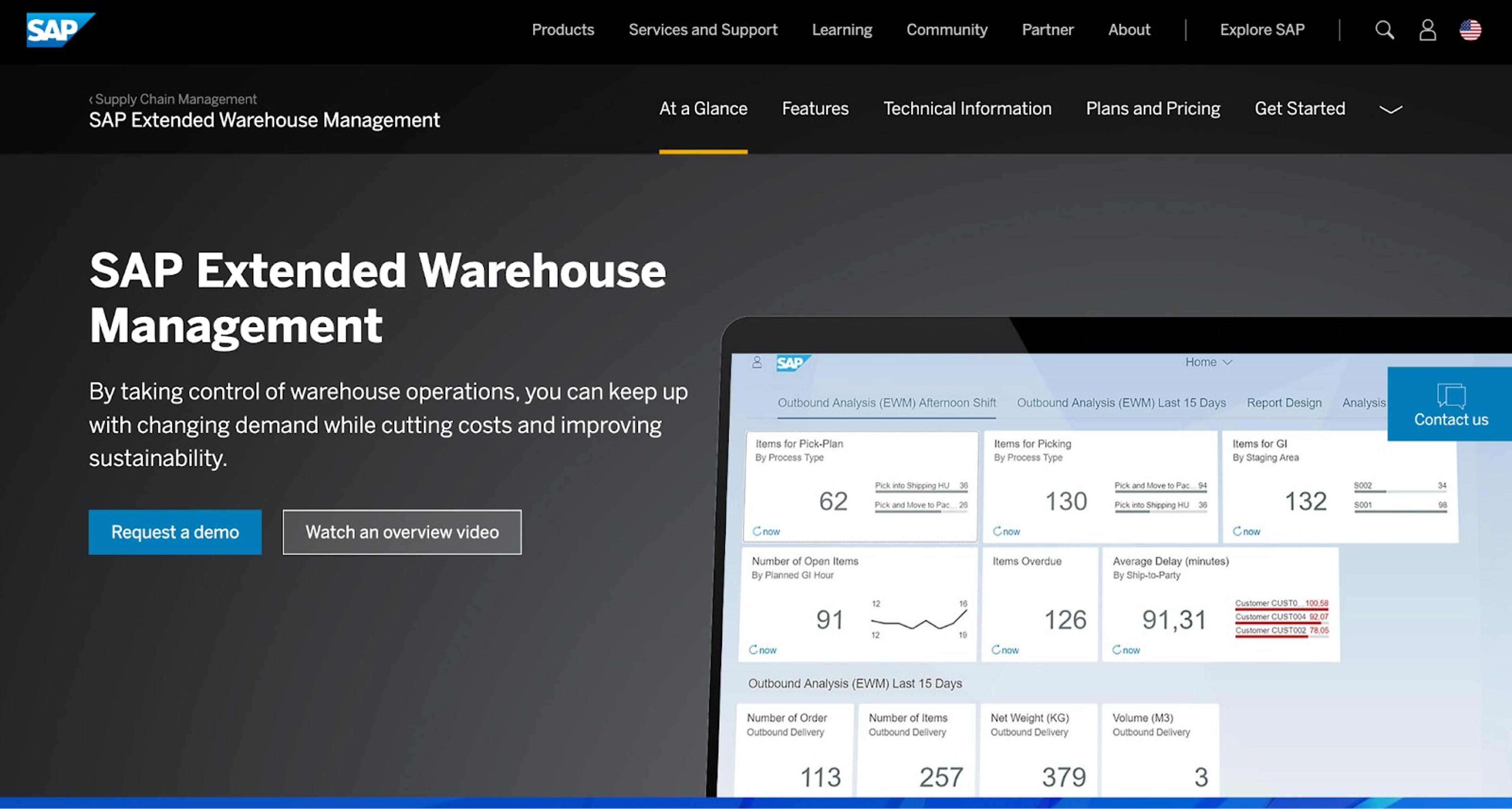This screenshot has width=1512, height=809.
Task: Click Number of Open Items line chart
Action: pyautogui.click(x=919, y=620)
